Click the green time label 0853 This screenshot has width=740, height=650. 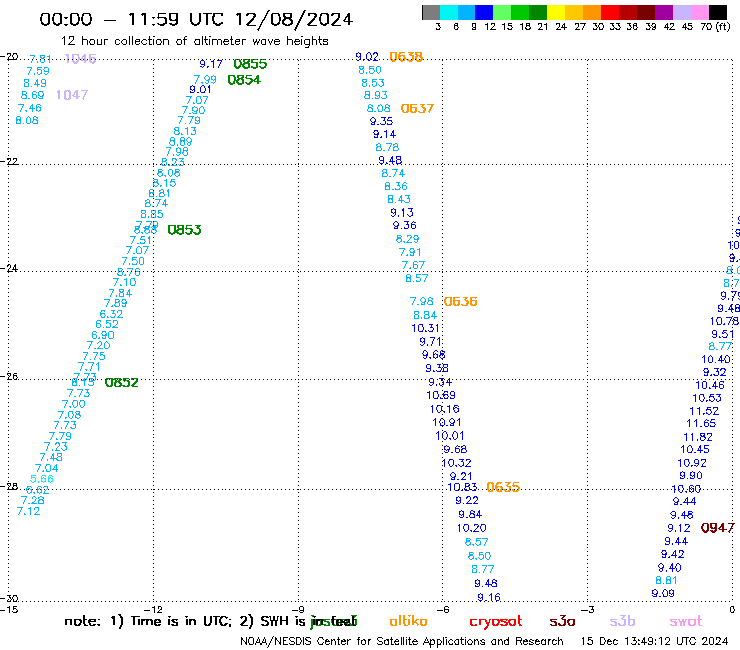(185, 230)
